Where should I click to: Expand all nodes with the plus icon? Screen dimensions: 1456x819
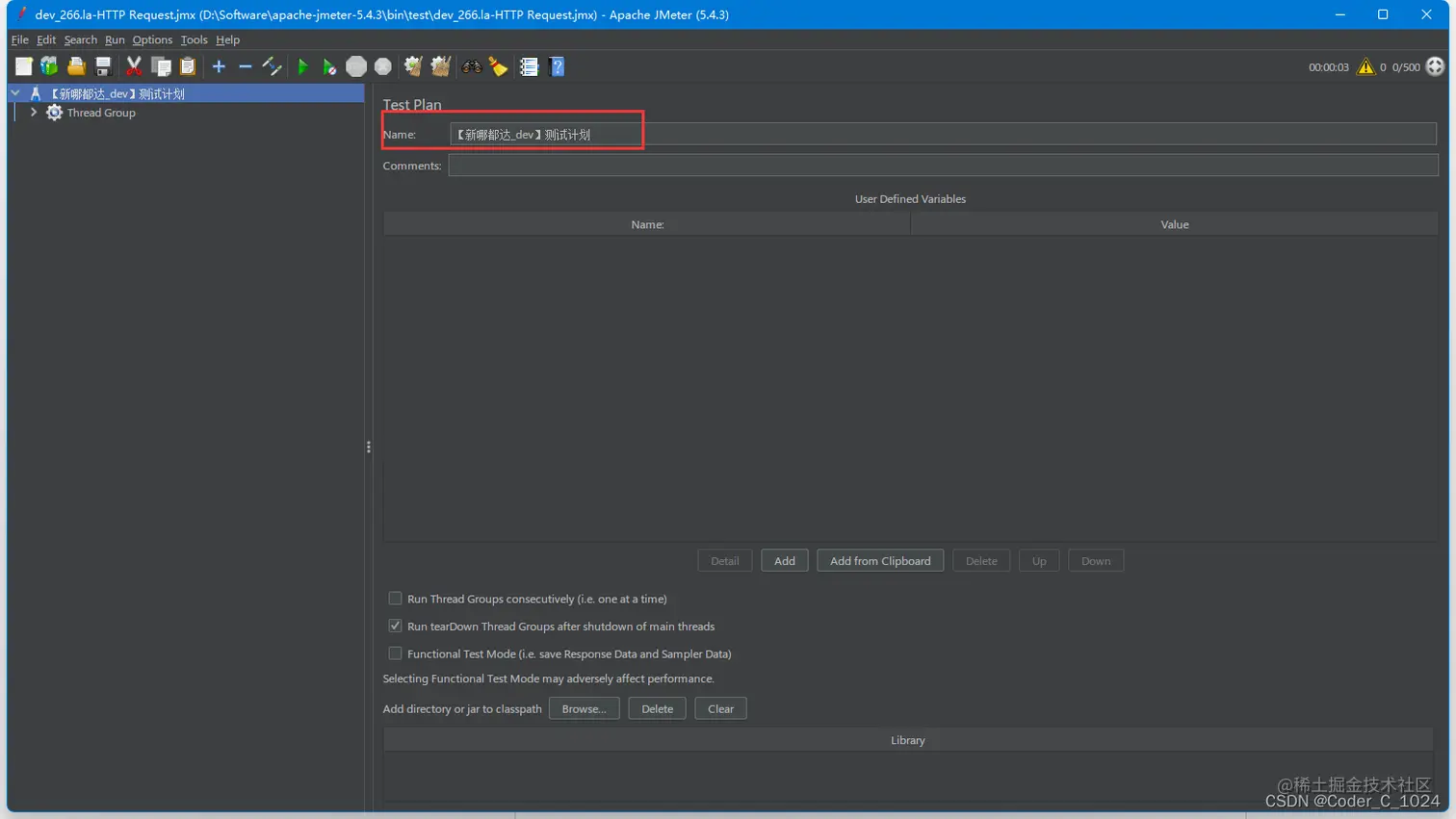click(219, 66)
